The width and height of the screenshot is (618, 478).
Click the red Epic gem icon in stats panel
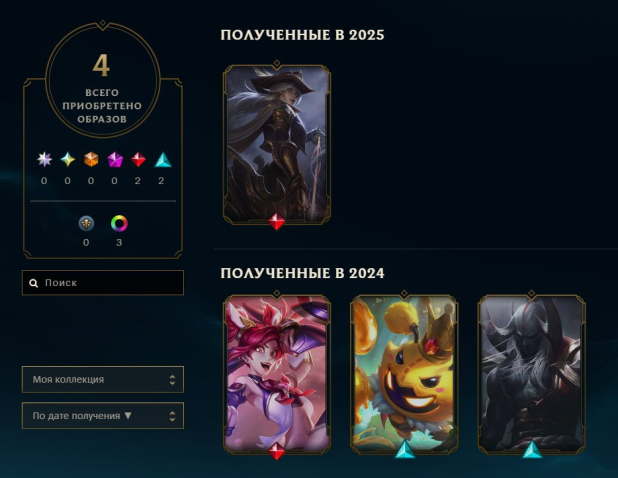pyautogui.click(x=138, y=160)
